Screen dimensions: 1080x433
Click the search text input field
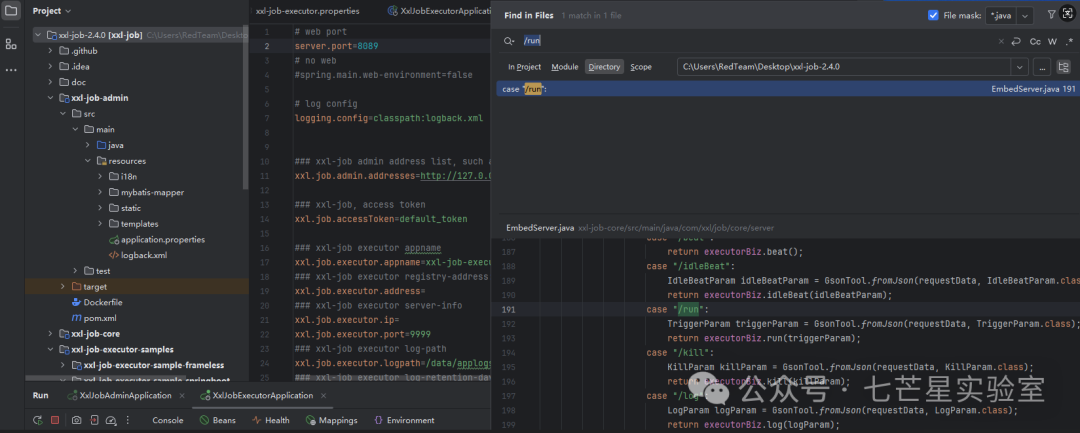pos(758,41)
